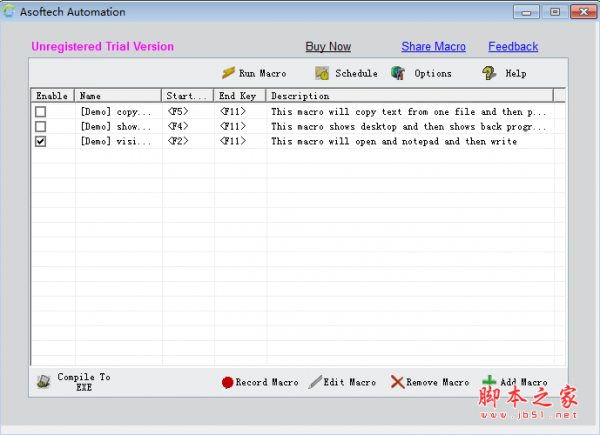Open the Options label button
This screenshot has height=435, width=600.
[433, 73]
